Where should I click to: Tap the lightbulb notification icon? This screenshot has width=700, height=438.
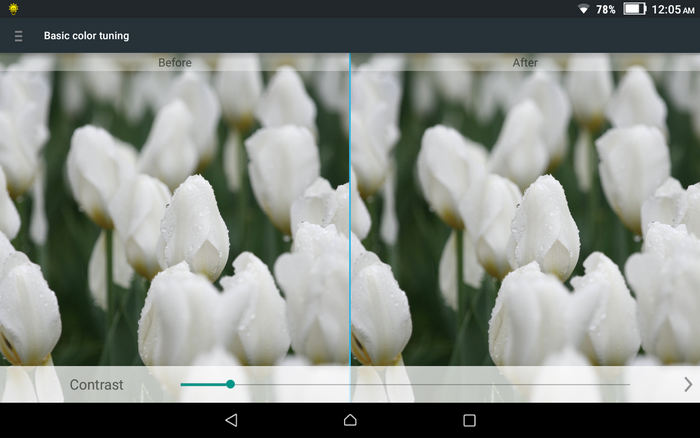[13, 9]
